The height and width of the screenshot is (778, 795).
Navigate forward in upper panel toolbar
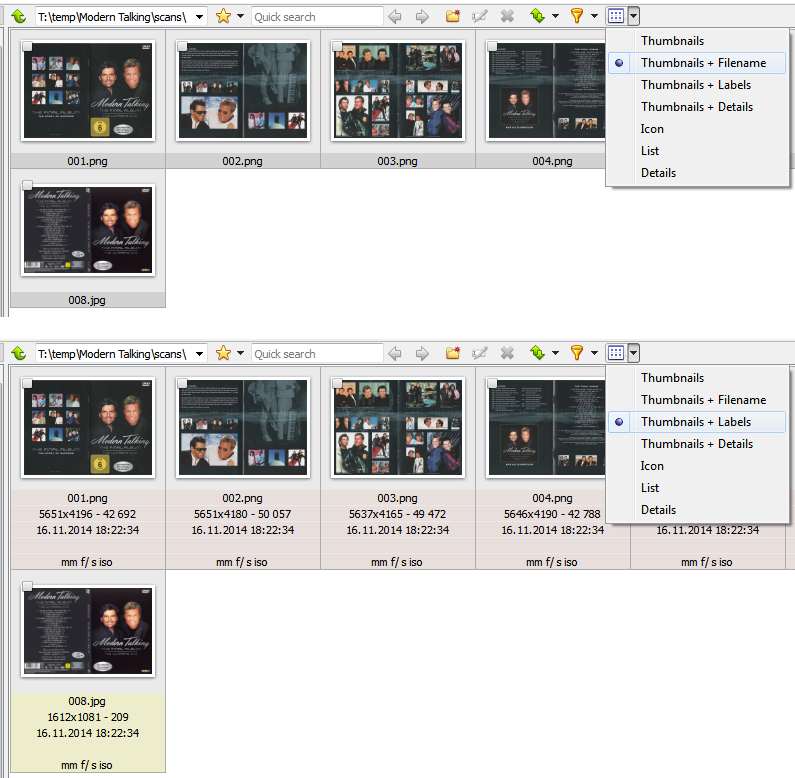(x=422, y=17)
